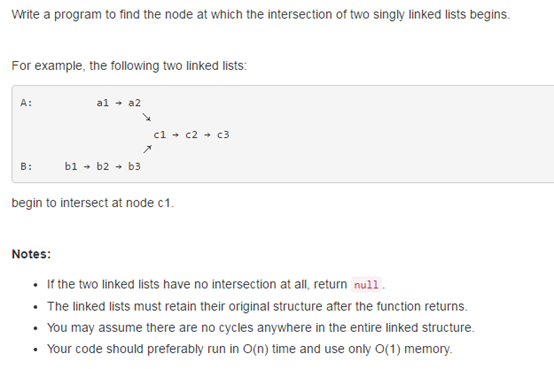The height and width of the screenshot is (369, 554).
Task: Click the pink null code label
Action: coord(366,285)
